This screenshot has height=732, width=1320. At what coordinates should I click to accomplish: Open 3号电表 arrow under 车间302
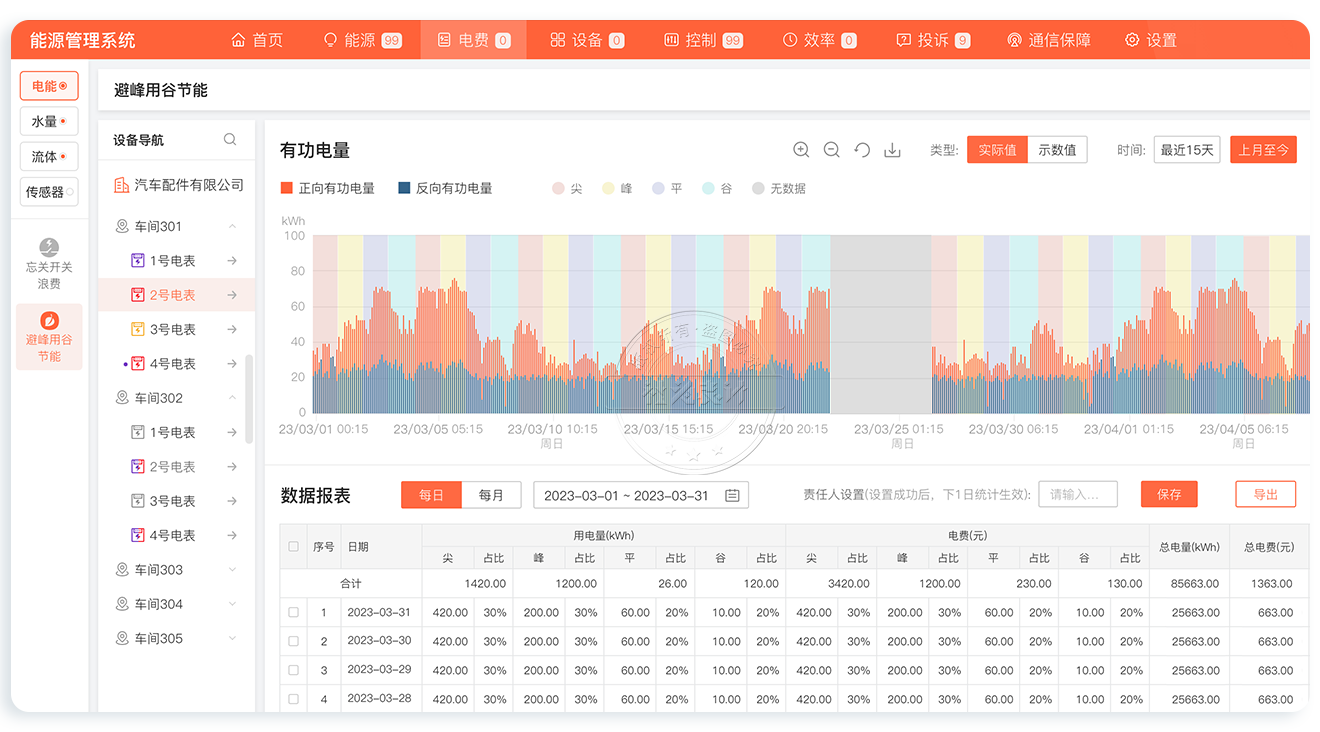[x=232, y=501]
